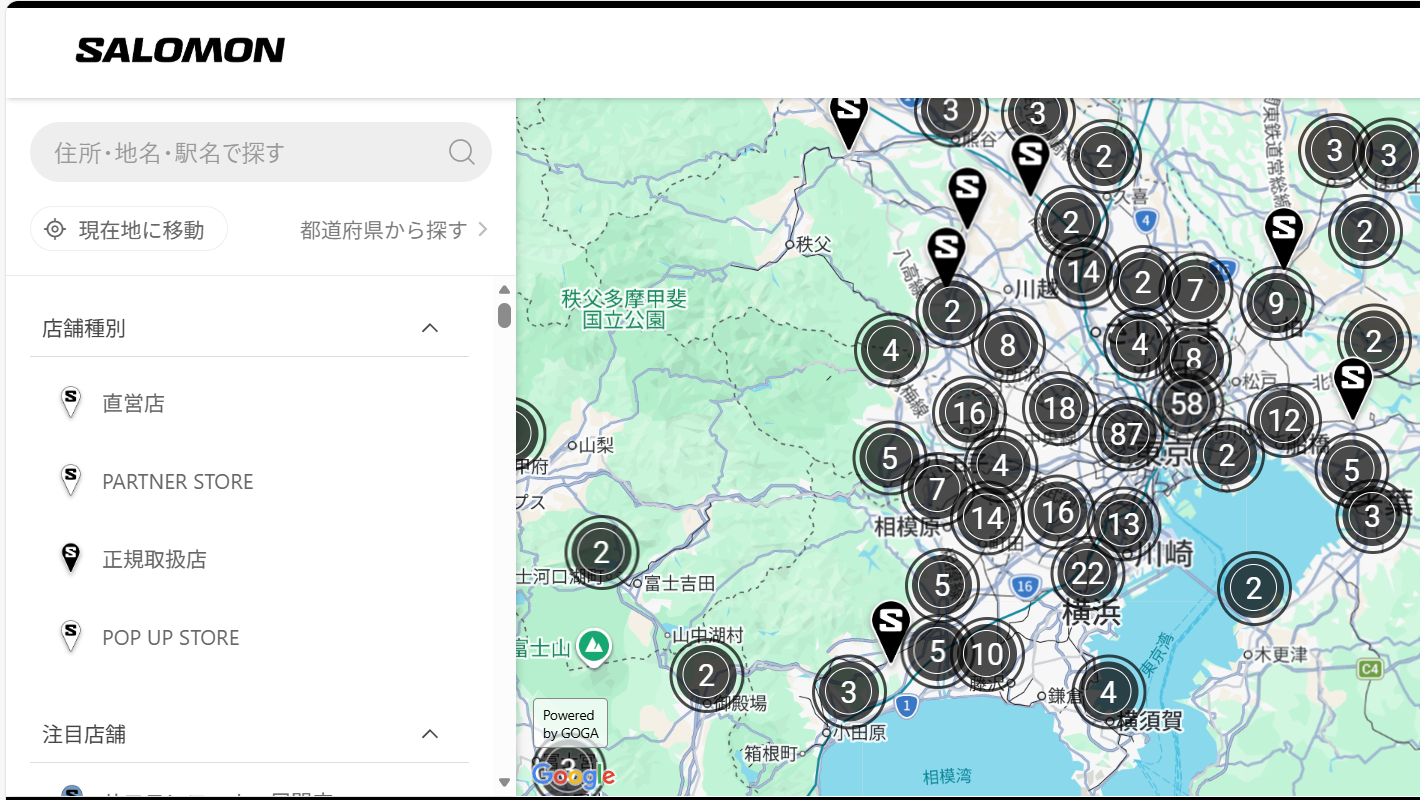The width and height of the screenshot is (1420, 800).
Task: Click the Powered by GOGA badge
Action: tap(570, 724)
